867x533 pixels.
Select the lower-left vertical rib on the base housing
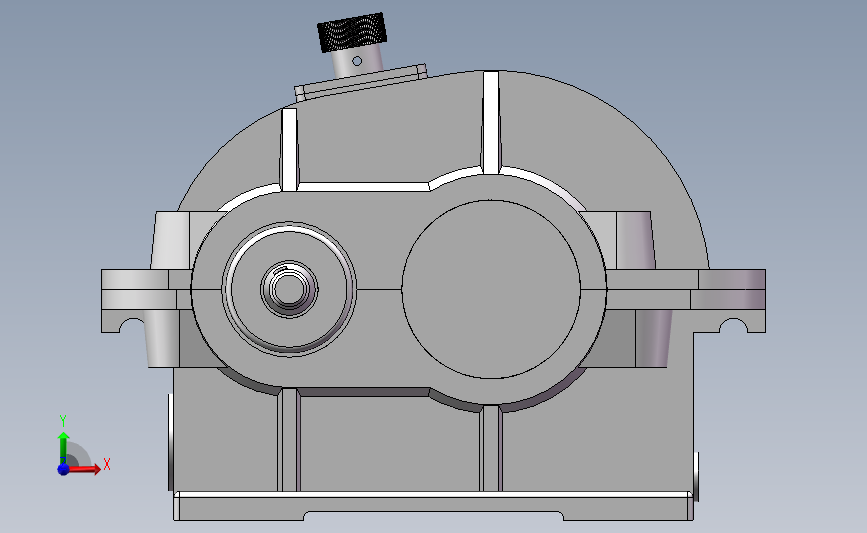[x=289, y=440]
